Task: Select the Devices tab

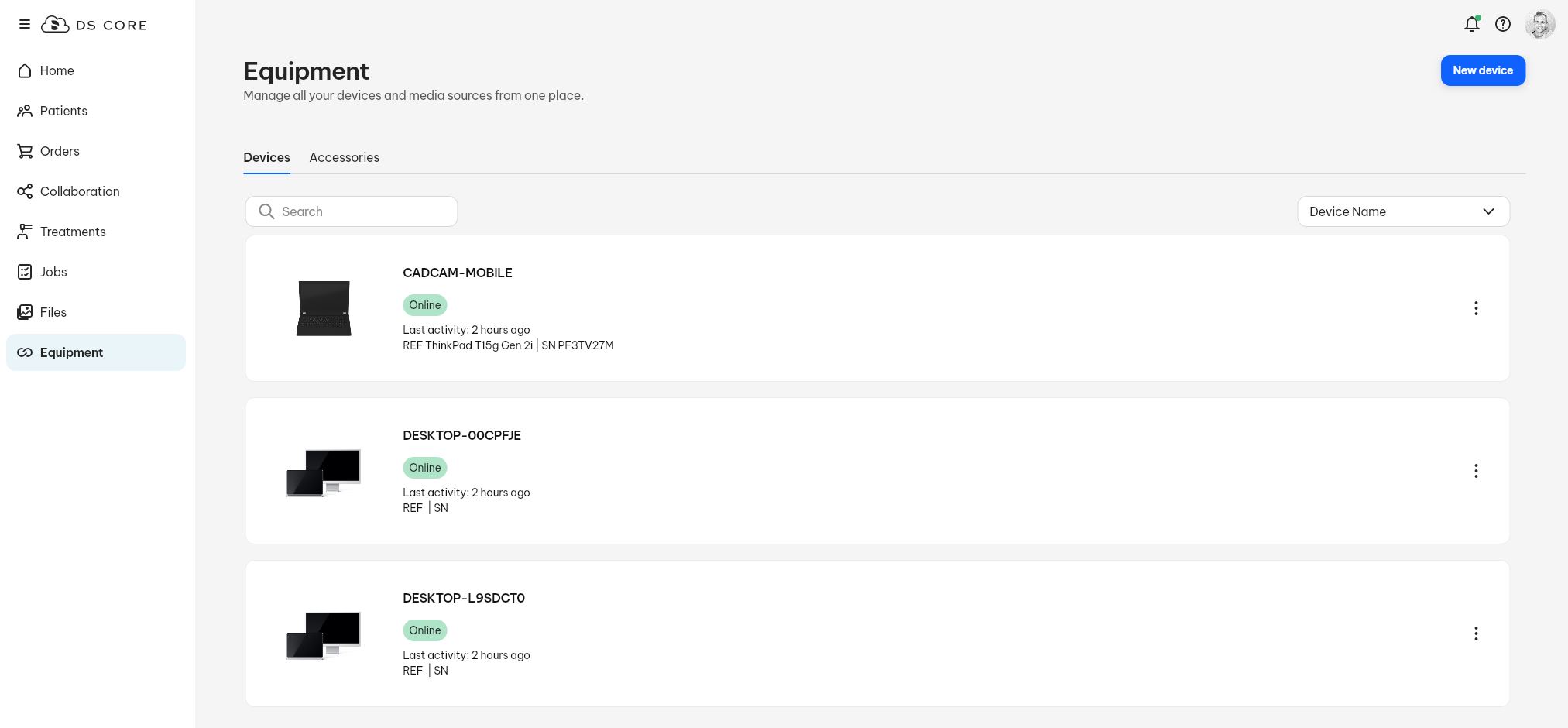Action: [x=266, y=157]
